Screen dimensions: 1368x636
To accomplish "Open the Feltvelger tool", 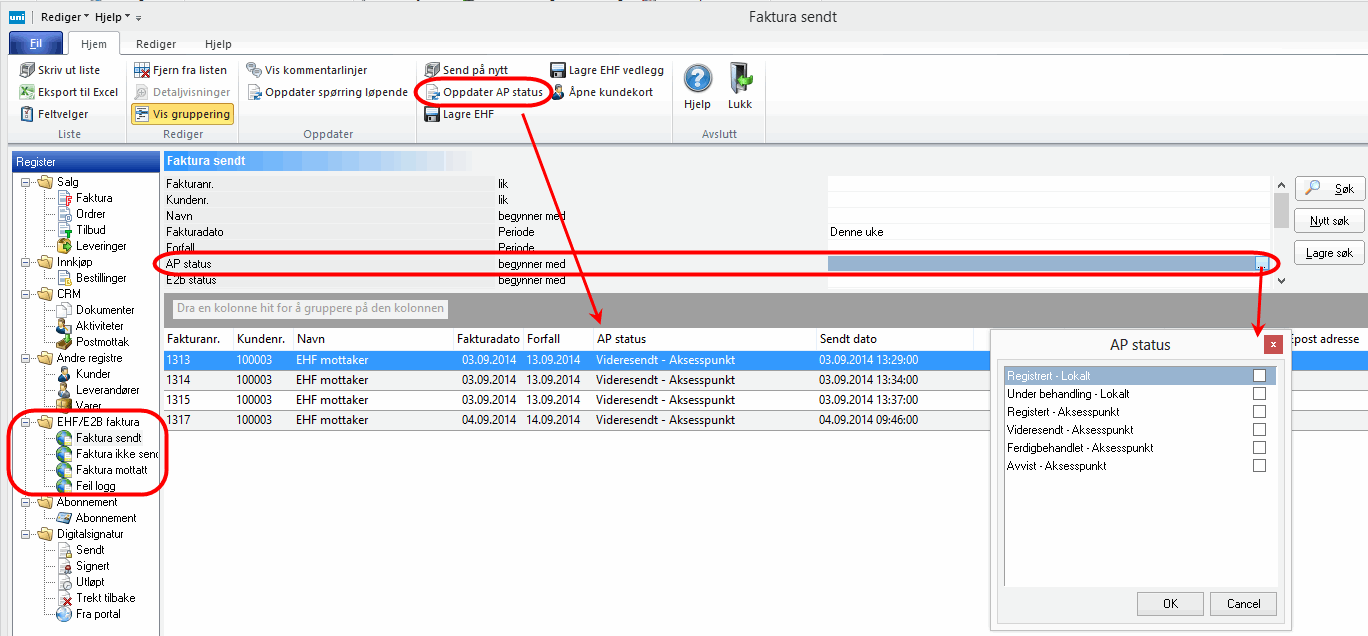I will pos(28,114).
